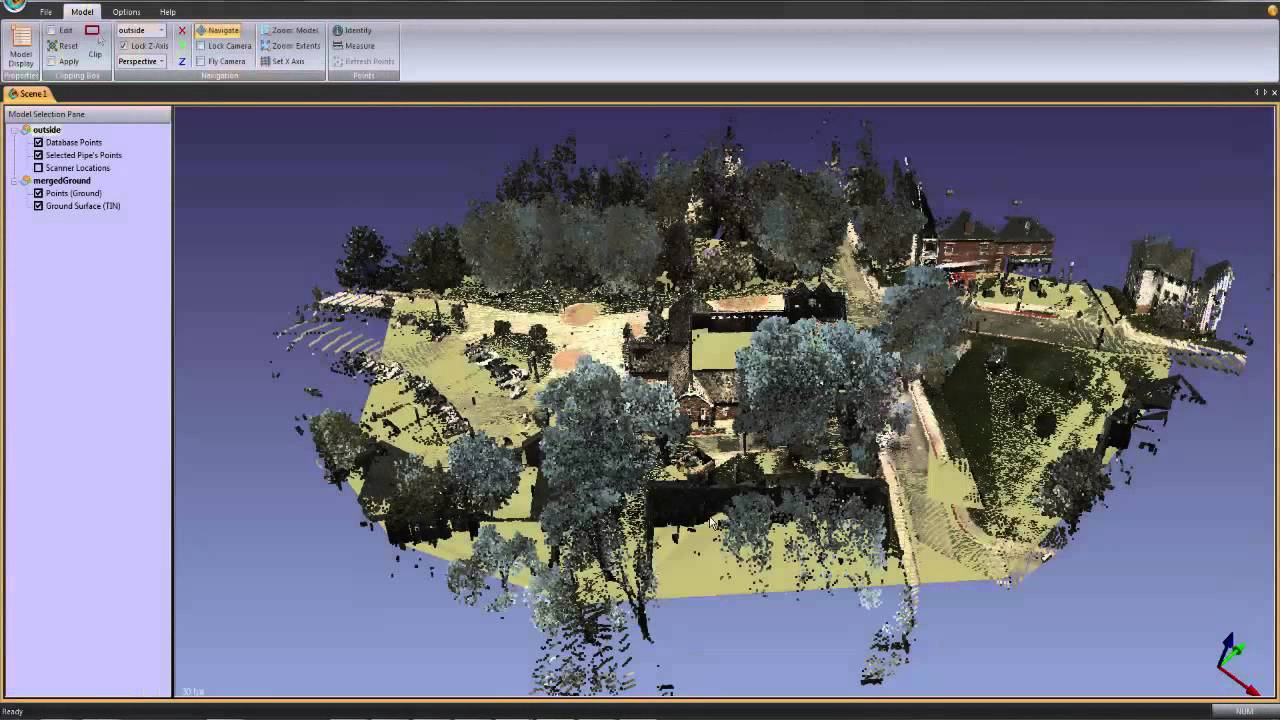Select the Scene 1 tab
Viewport: 1280px width, 720px height.
click(x=28, y=94)
